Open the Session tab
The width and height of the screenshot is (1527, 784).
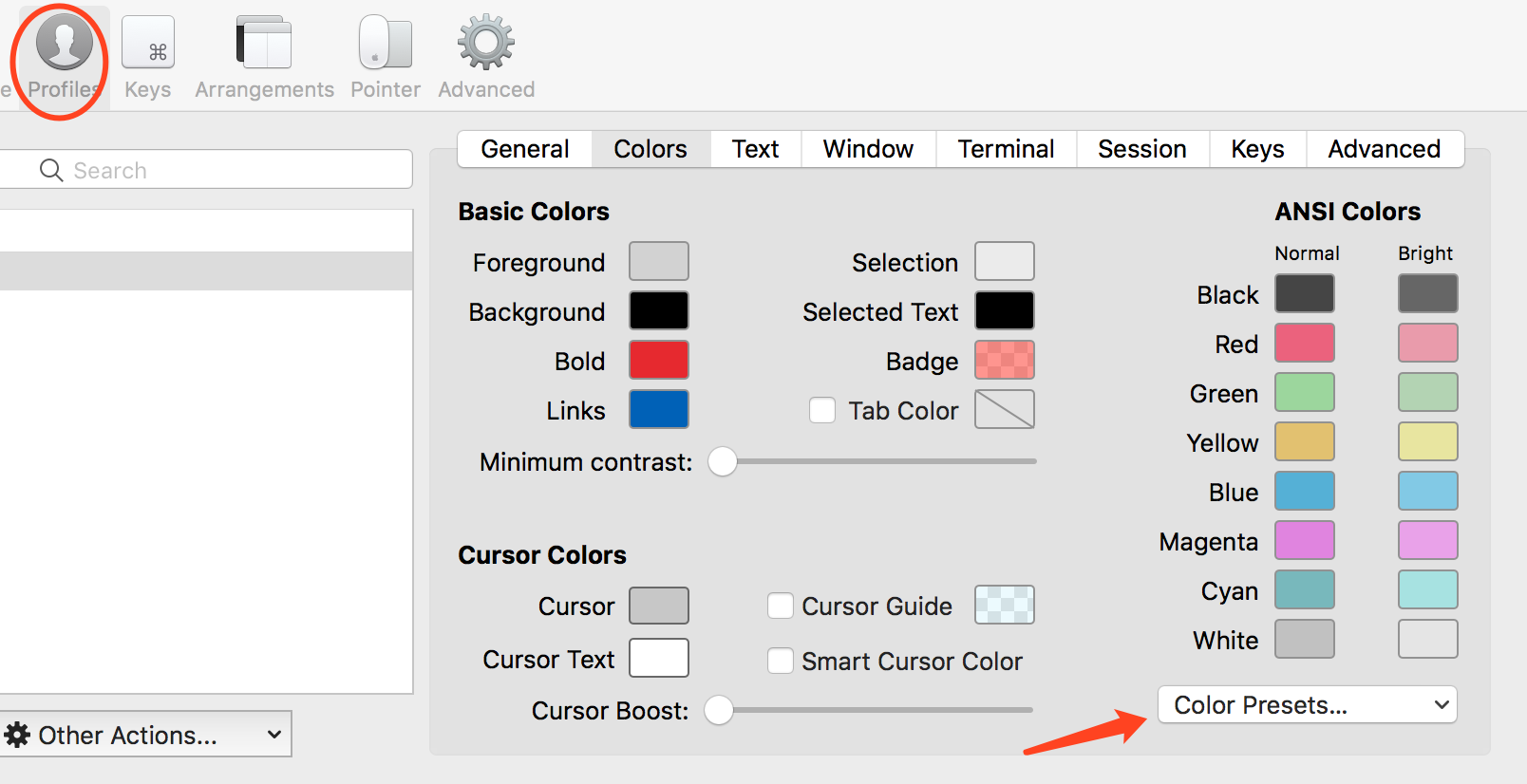(x=1141, y=149)
